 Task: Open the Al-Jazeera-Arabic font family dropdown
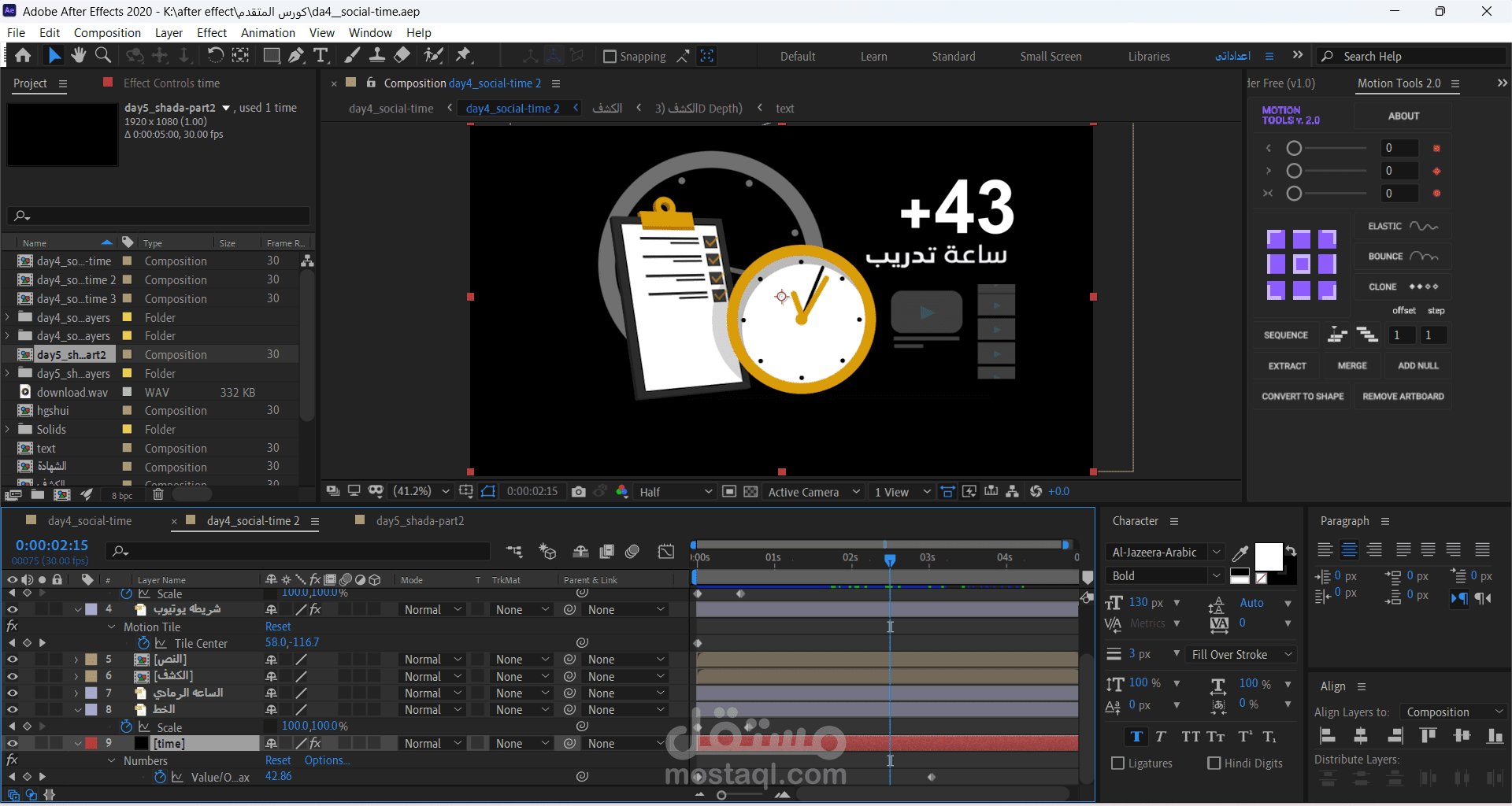click(1165, 553)
